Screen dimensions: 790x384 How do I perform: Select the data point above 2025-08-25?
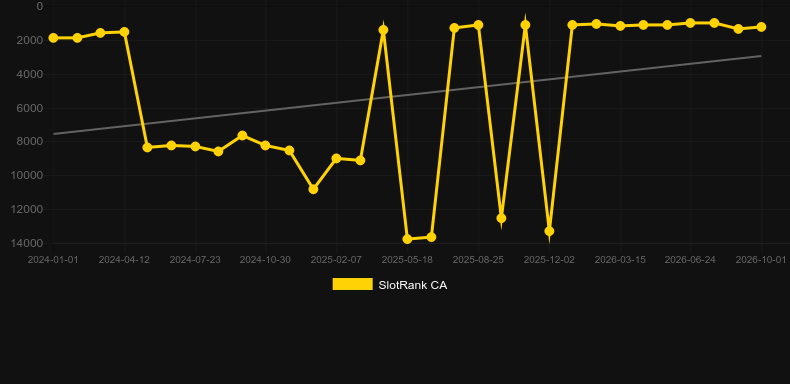coord(478,25)
